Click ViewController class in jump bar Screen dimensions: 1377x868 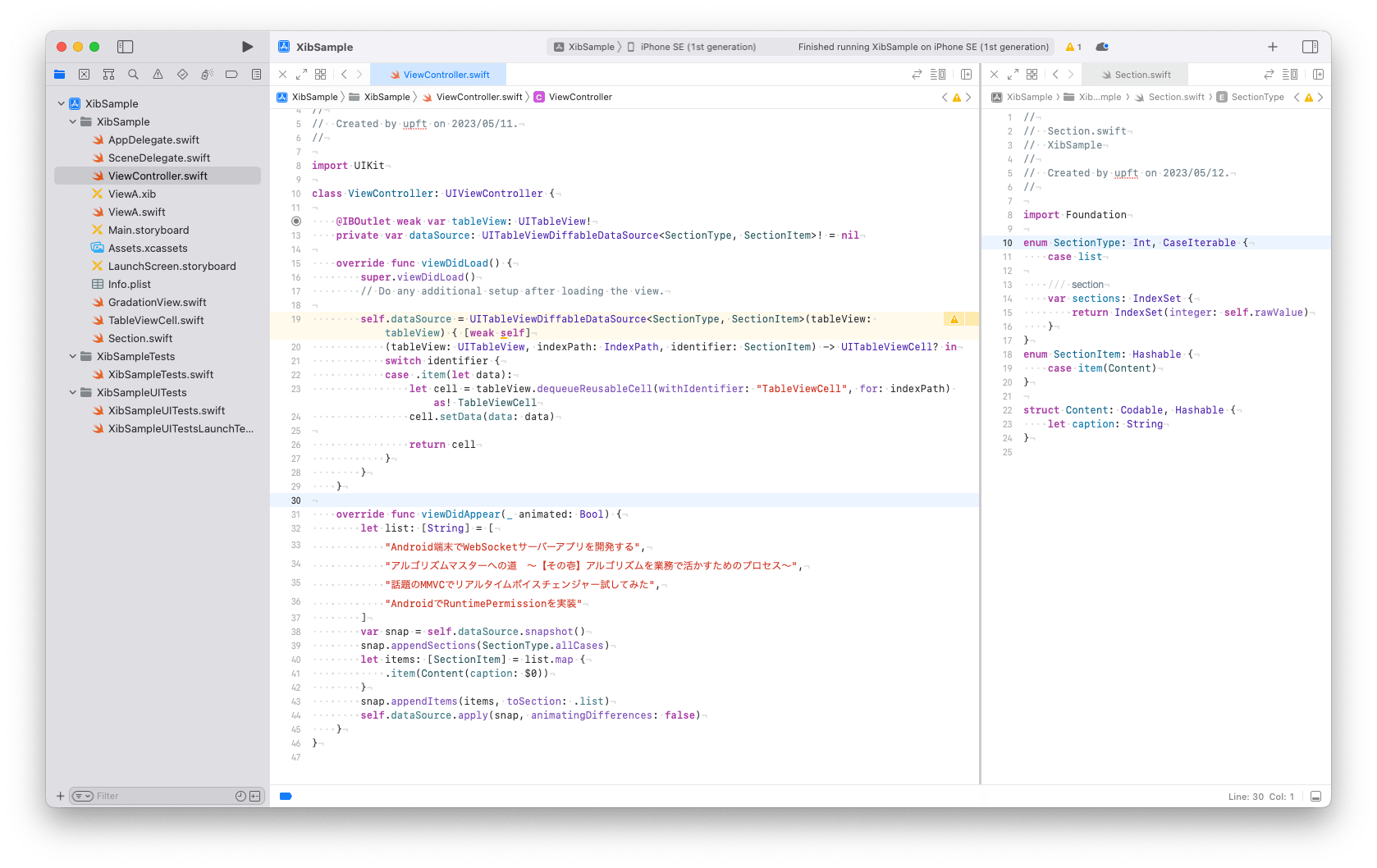tap(573, 97)
